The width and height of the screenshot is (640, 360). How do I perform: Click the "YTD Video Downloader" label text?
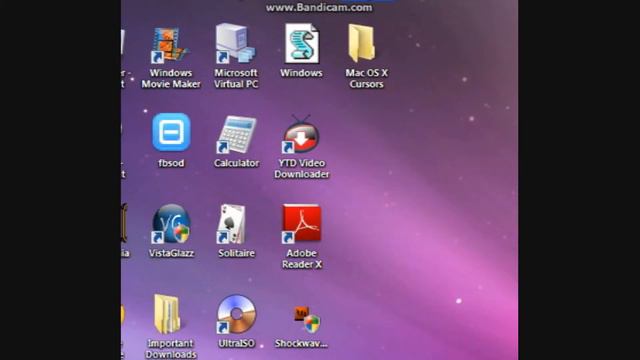[302, 169]
